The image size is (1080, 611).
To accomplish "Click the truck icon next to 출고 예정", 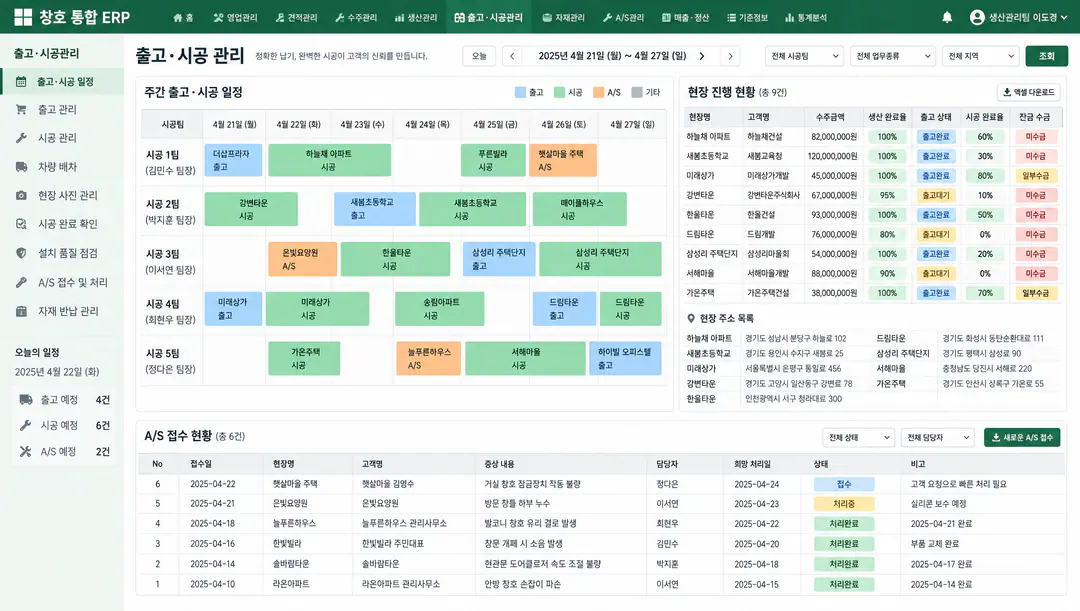I will point(25,400).
